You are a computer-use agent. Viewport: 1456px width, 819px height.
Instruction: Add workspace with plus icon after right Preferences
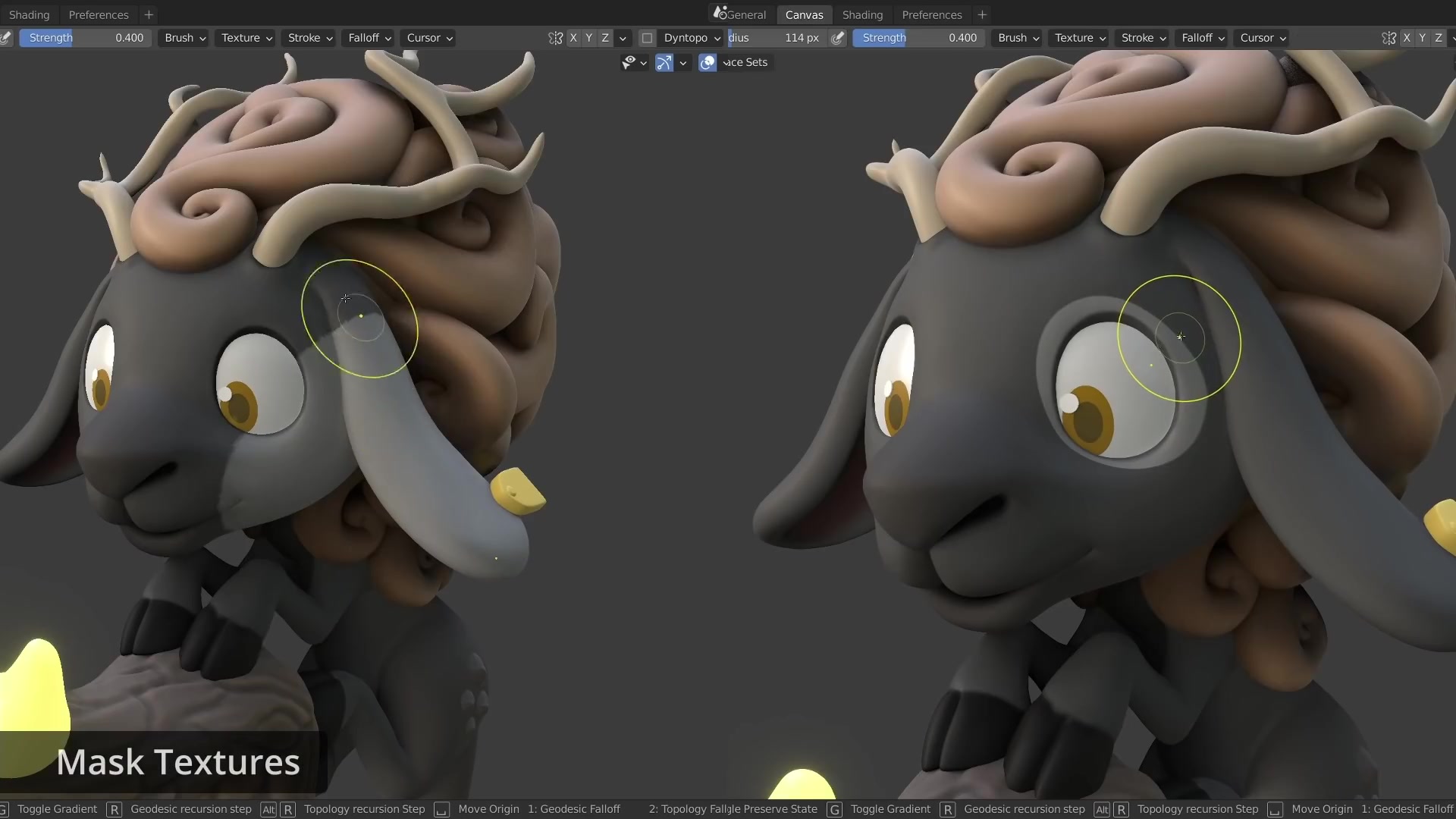[x=982, y=14]
